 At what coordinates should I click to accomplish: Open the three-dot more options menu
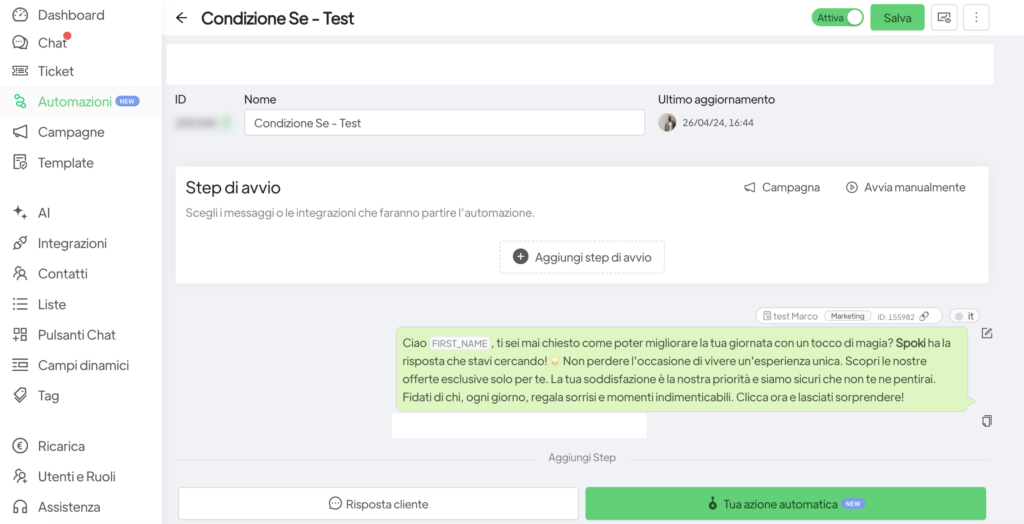[x=975, y=18]
